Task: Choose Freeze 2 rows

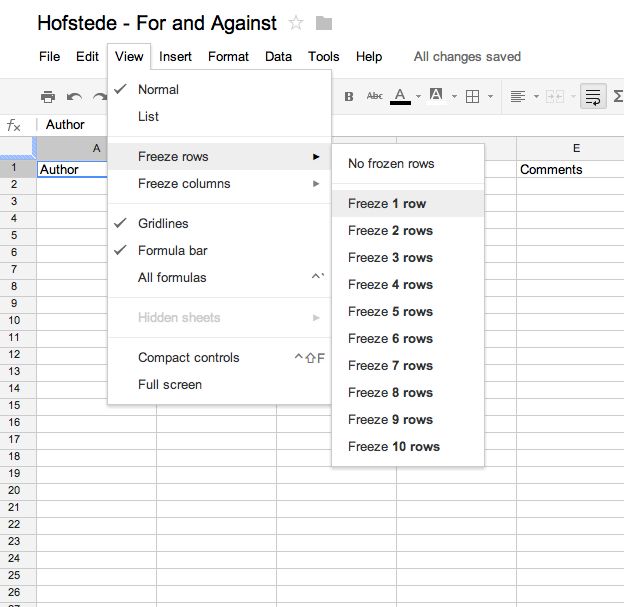Action: point(408,231)
